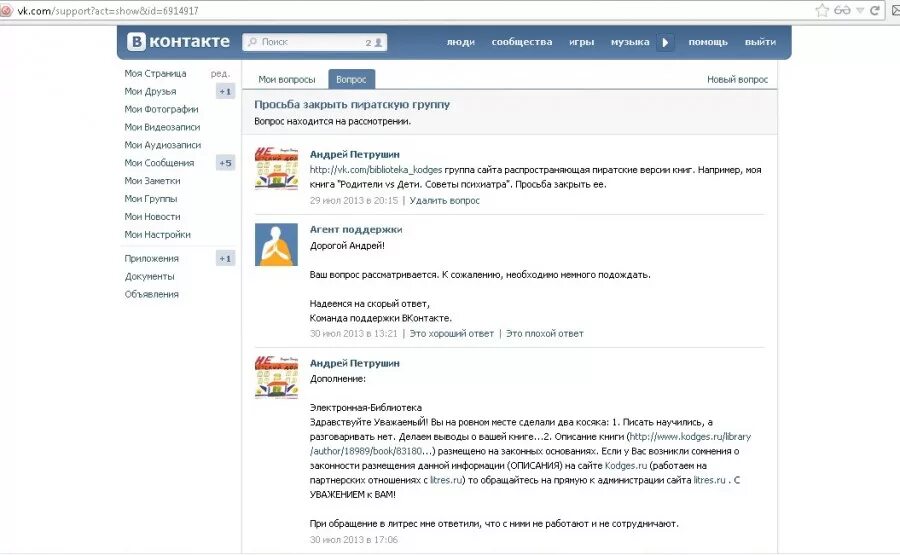Click the timestamp 30 июл 2013 в 17:06
The image size is (900, 555).
(x=354, y=540)
